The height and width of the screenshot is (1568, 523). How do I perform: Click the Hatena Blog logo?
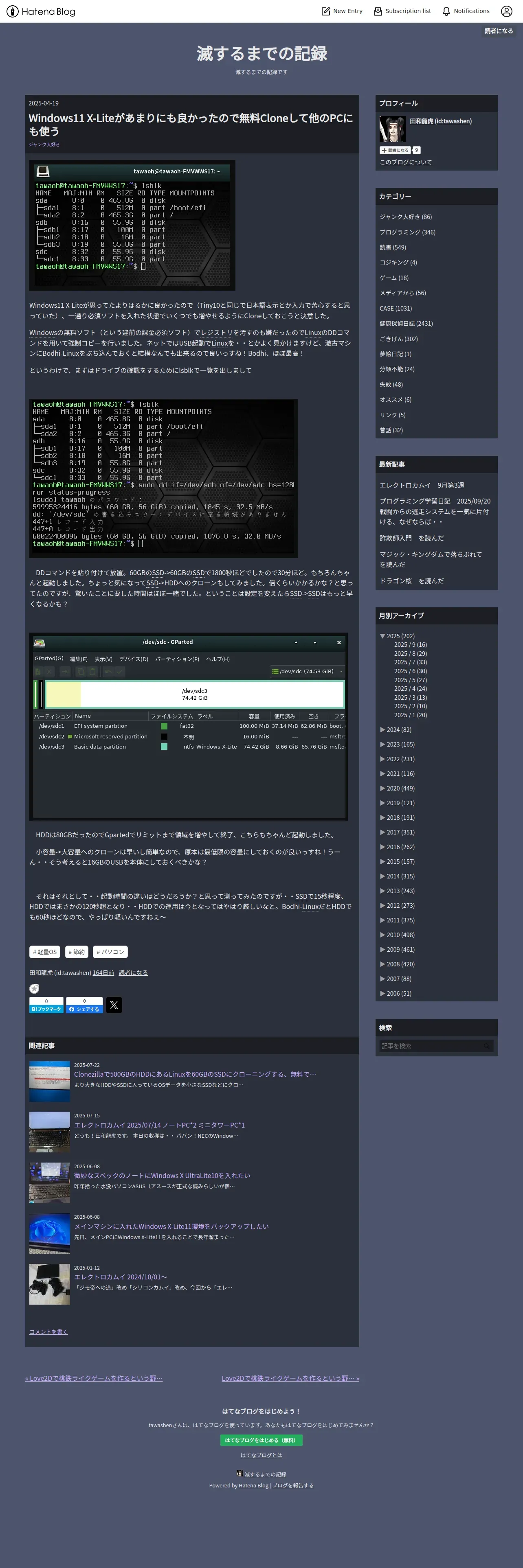point(41,11)
